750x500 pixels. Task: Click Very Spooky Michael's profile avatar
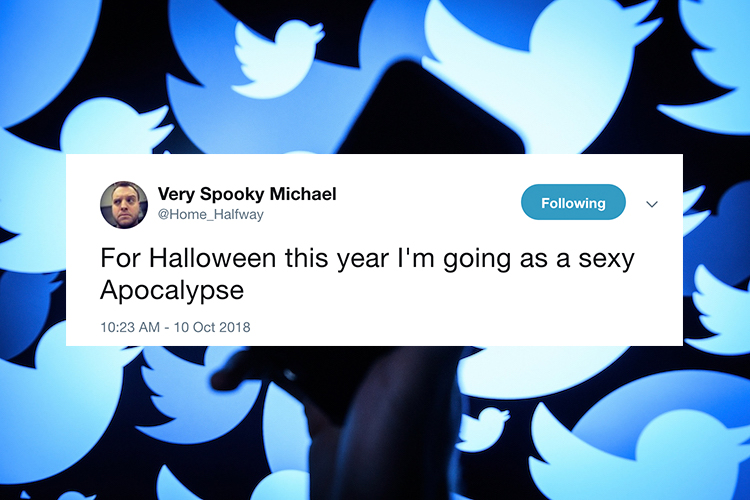point(124,205)
